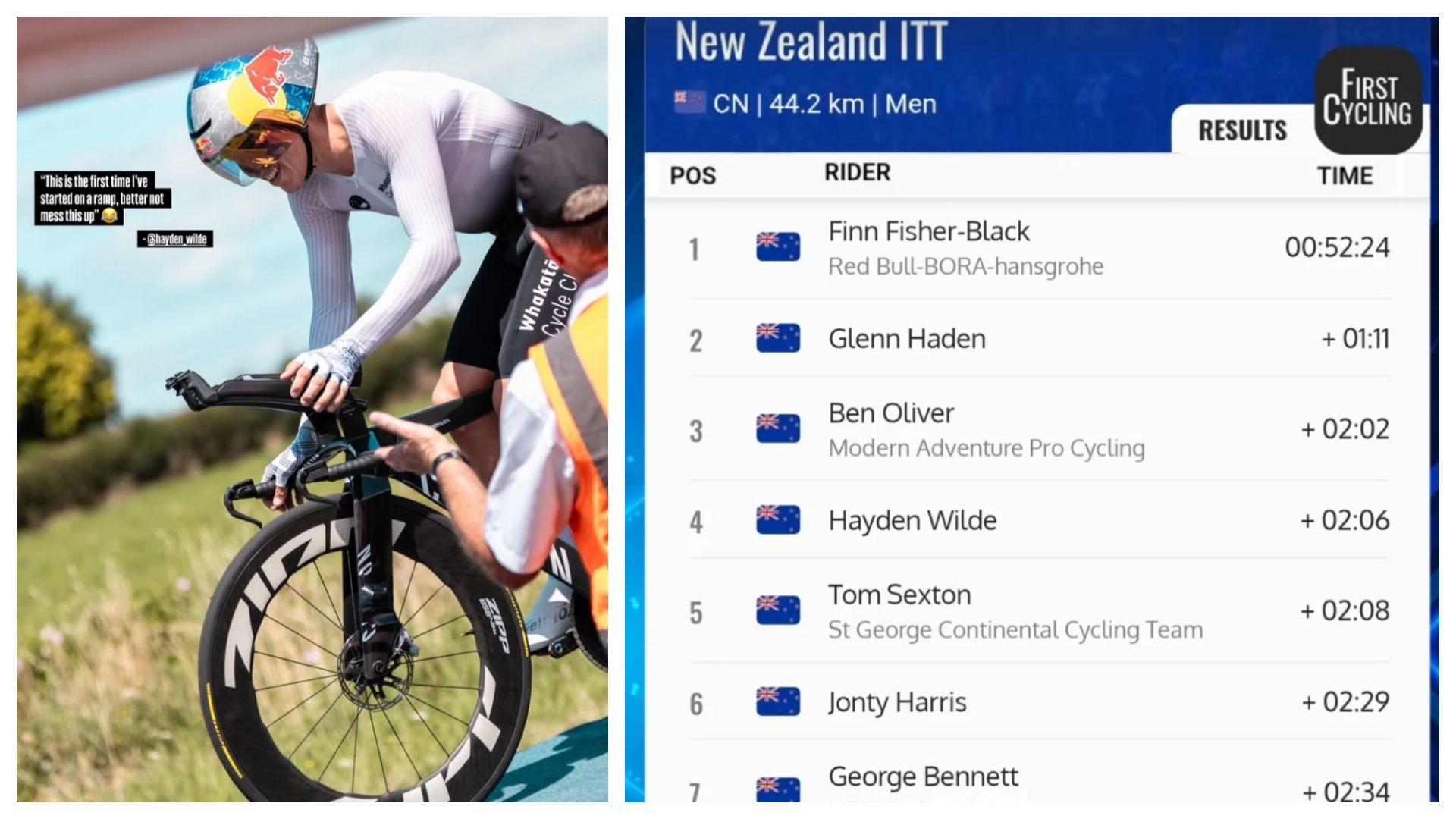
Task: Click flag icon next to Tom Sexton
Action: pos(777,610)
